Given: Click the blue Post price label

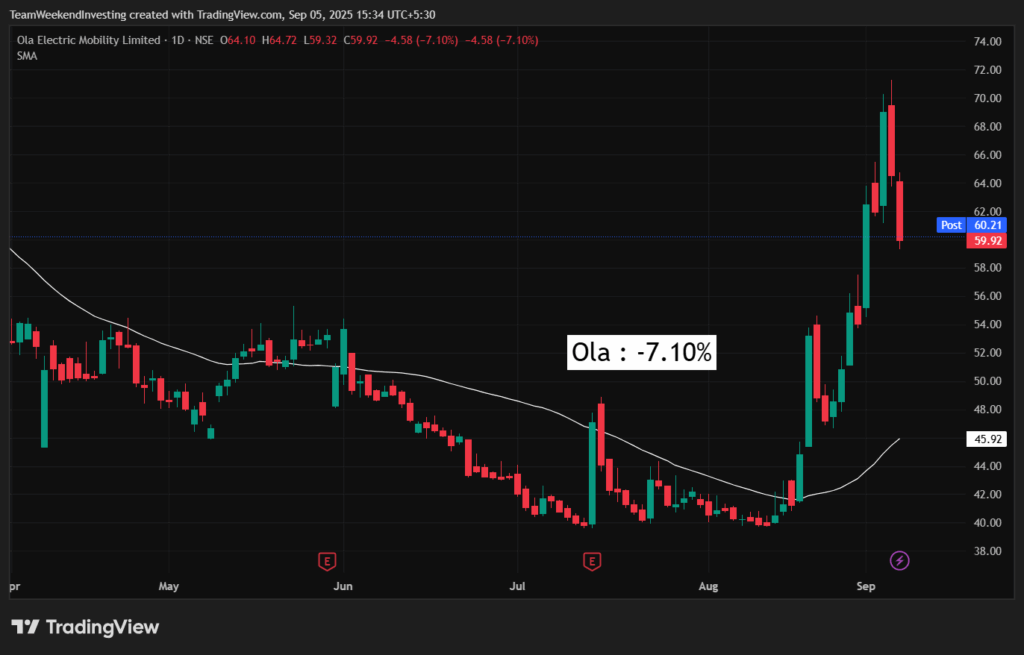Looking at the screenshot, I should point(951,225).
